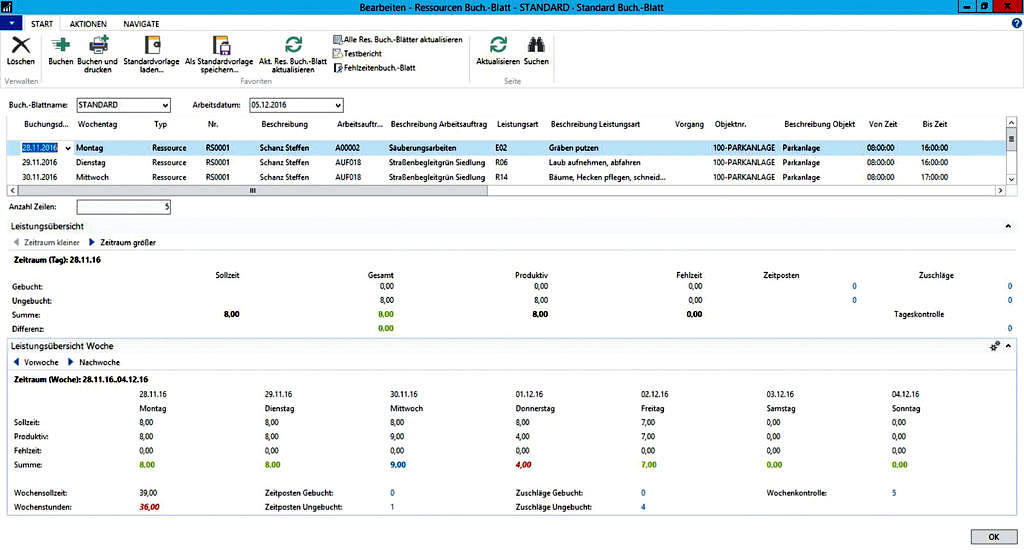Collapse the Leistungsübersicht section
The width and height of the screenshot is (1024, 550).
1007,227
